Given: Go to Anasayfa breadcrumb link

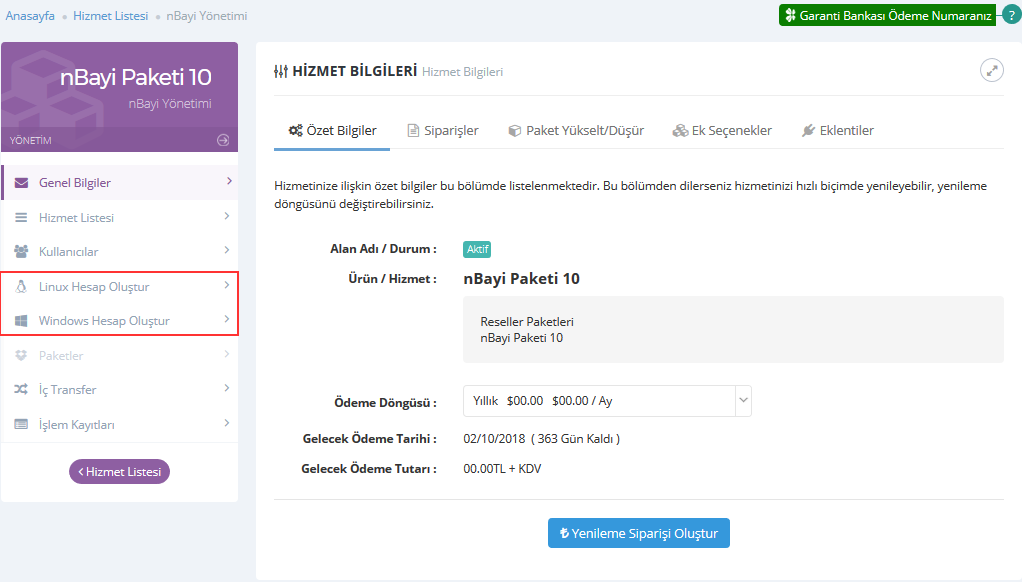Looking at the screenshot, I should pyautogui.click(x=30, y=16).
